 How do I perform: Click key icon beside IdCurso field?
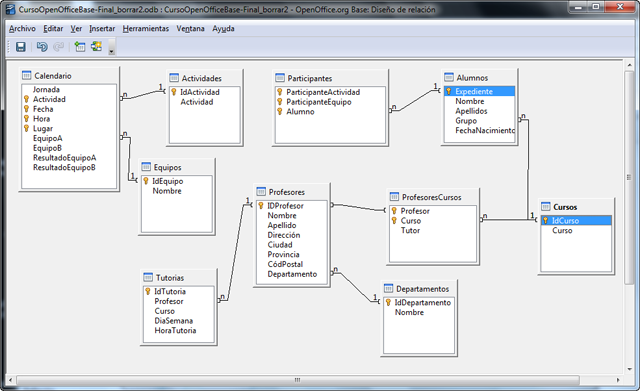(545, 221)
